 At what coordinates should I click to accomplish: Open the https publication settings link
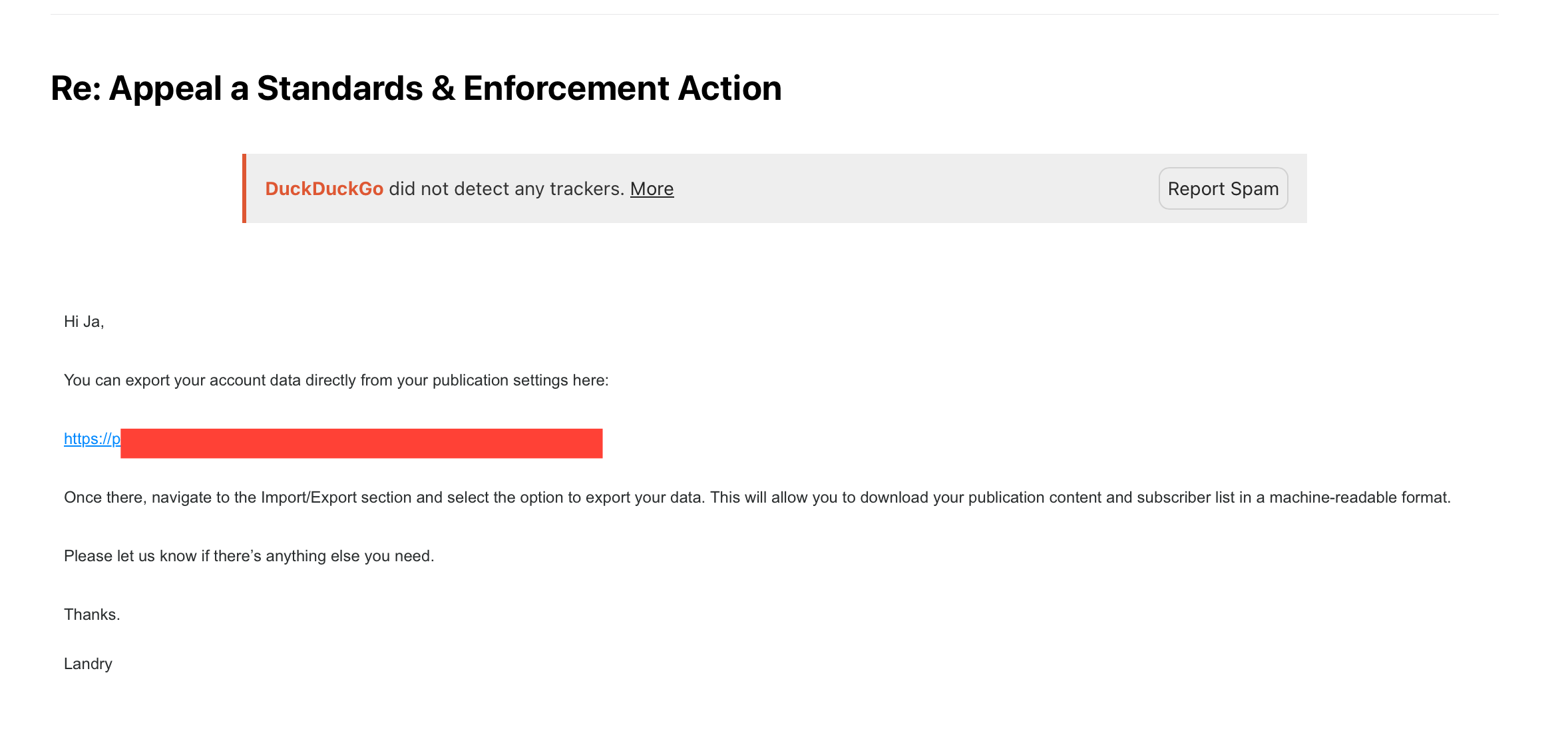click(92, 439)
